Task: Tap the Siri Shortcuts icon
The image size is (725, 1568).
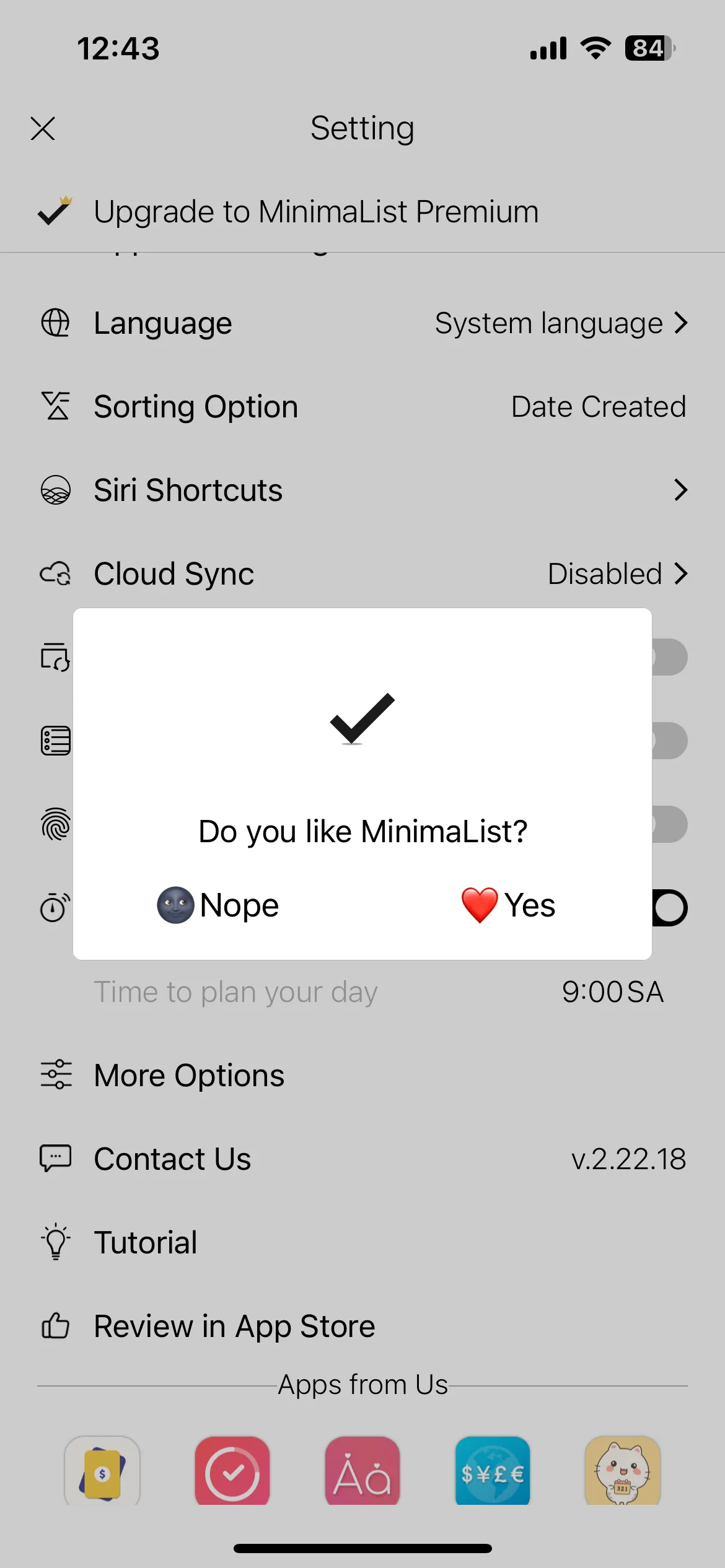Action: [x=55, y=490]
